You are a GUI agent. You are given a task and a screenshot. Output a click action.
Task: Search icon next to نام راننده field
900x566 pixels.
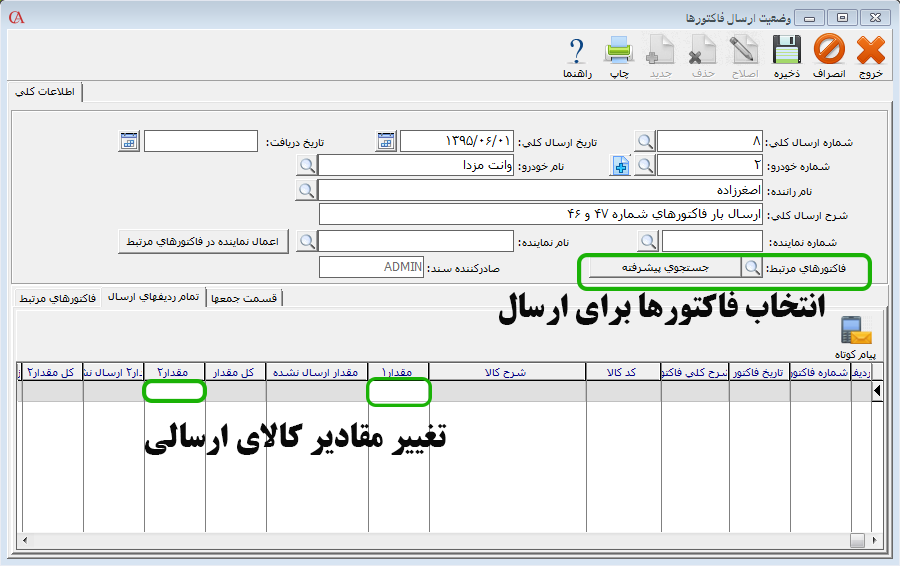tap(307, 190)
